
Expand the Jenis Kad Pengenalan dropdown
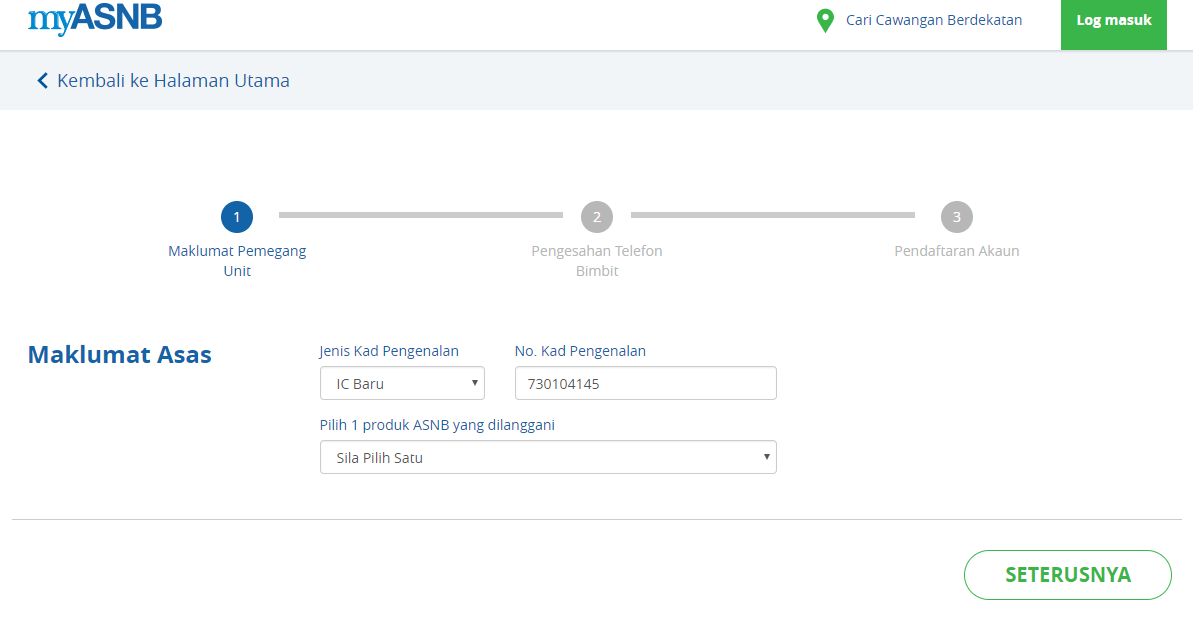coord(402,383)
